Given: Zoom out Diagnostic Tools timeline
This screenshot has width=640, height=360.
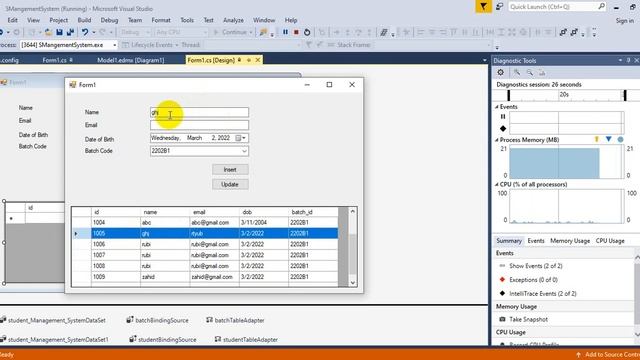Looking at the screenshot, I should [x=530, y=73].
